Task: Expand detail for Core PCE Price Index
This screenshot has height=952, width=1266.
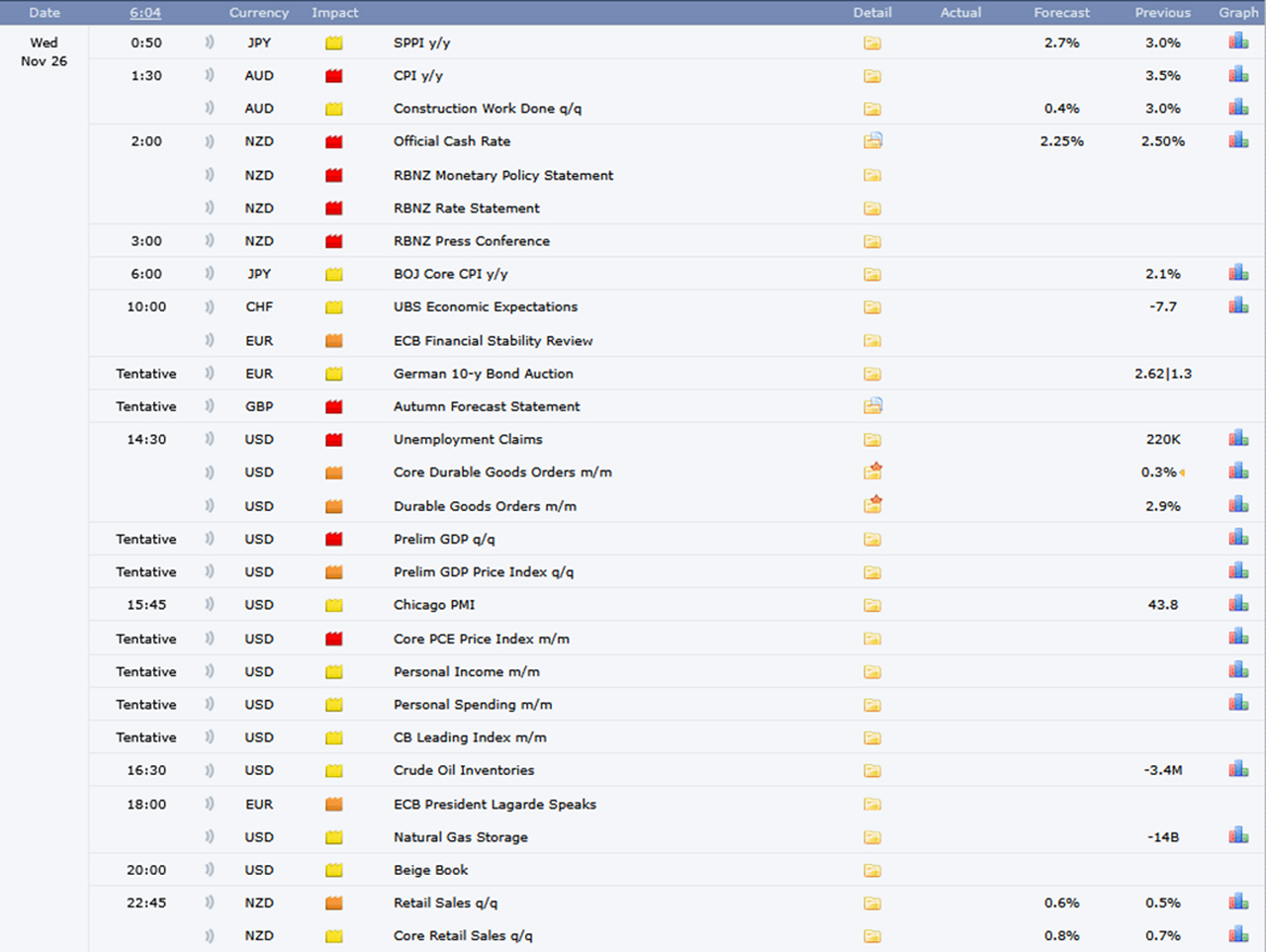Action: (872, 639)
